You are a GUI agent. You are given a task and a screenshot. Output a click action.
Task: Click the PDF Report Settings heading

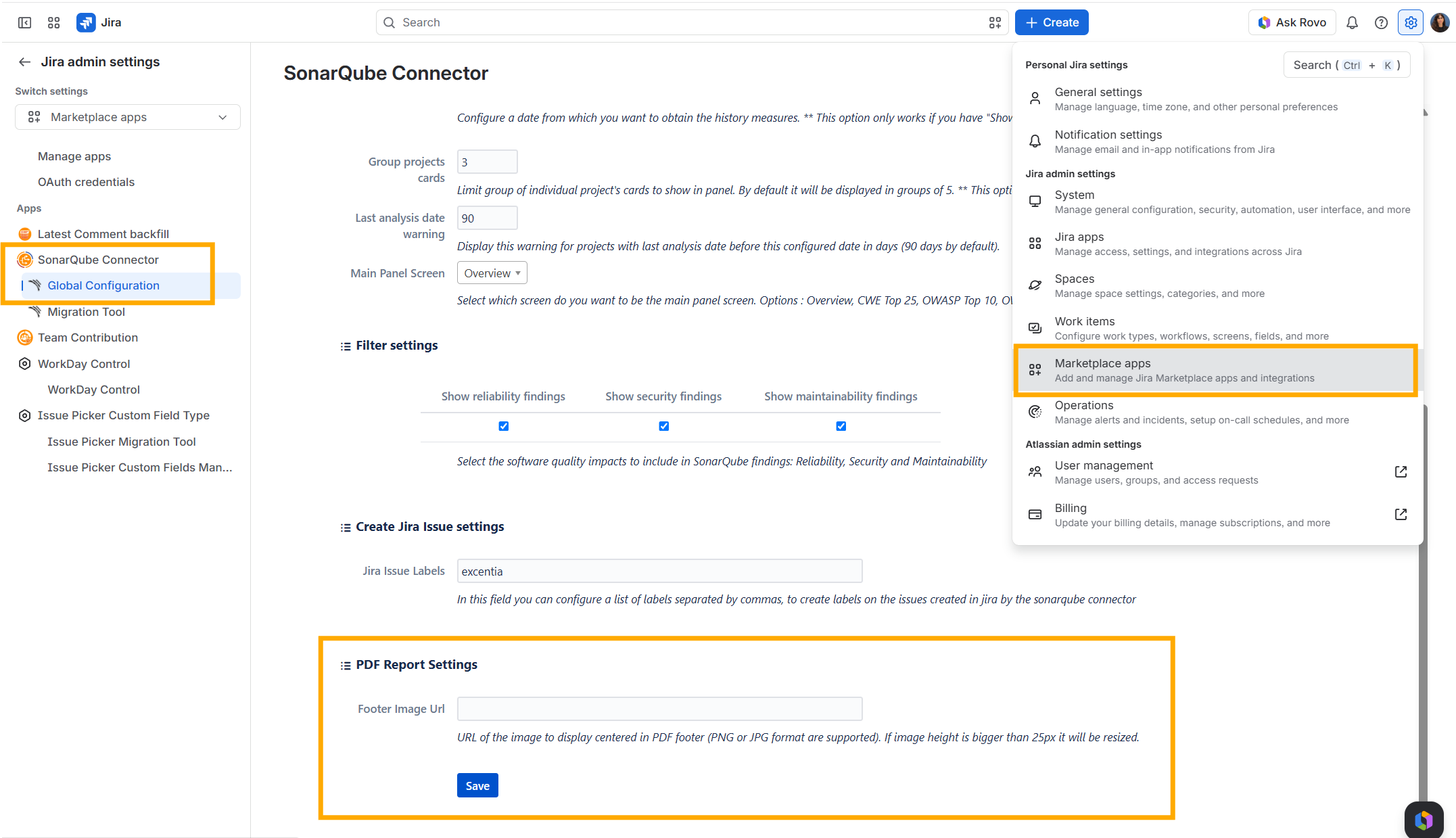point(417,665)
